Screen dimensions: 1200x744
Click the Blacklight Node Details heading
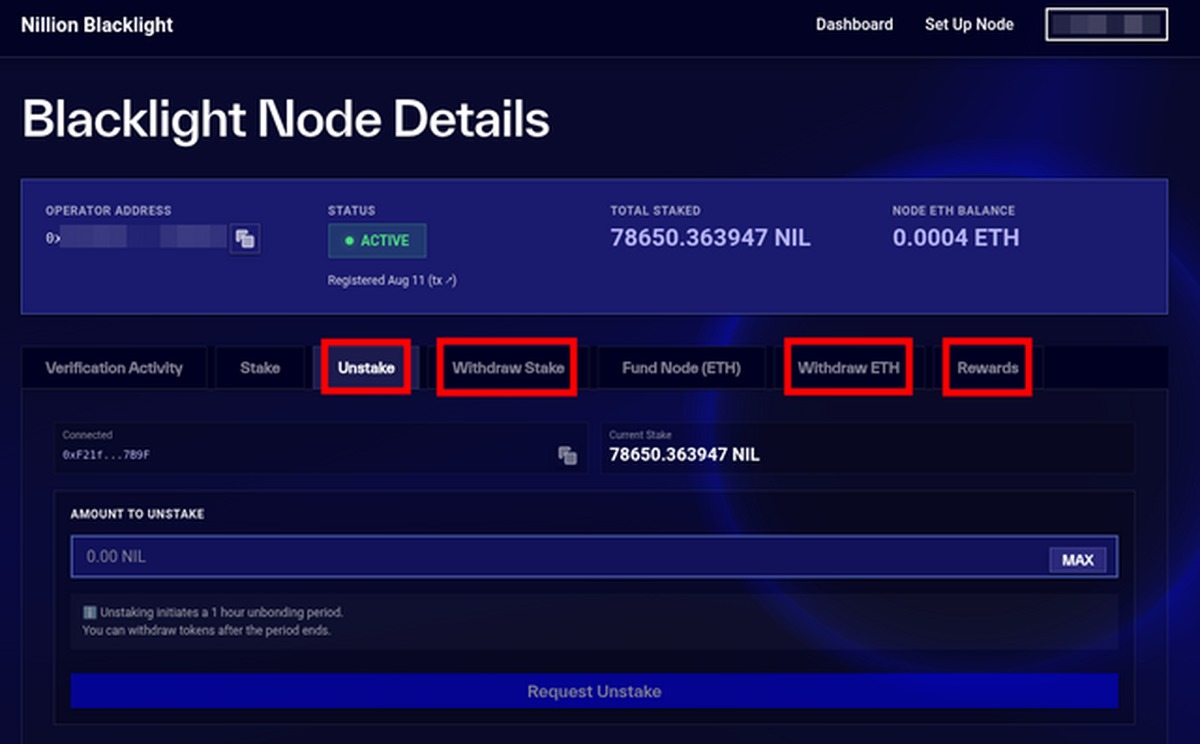(x=286, y=119)
